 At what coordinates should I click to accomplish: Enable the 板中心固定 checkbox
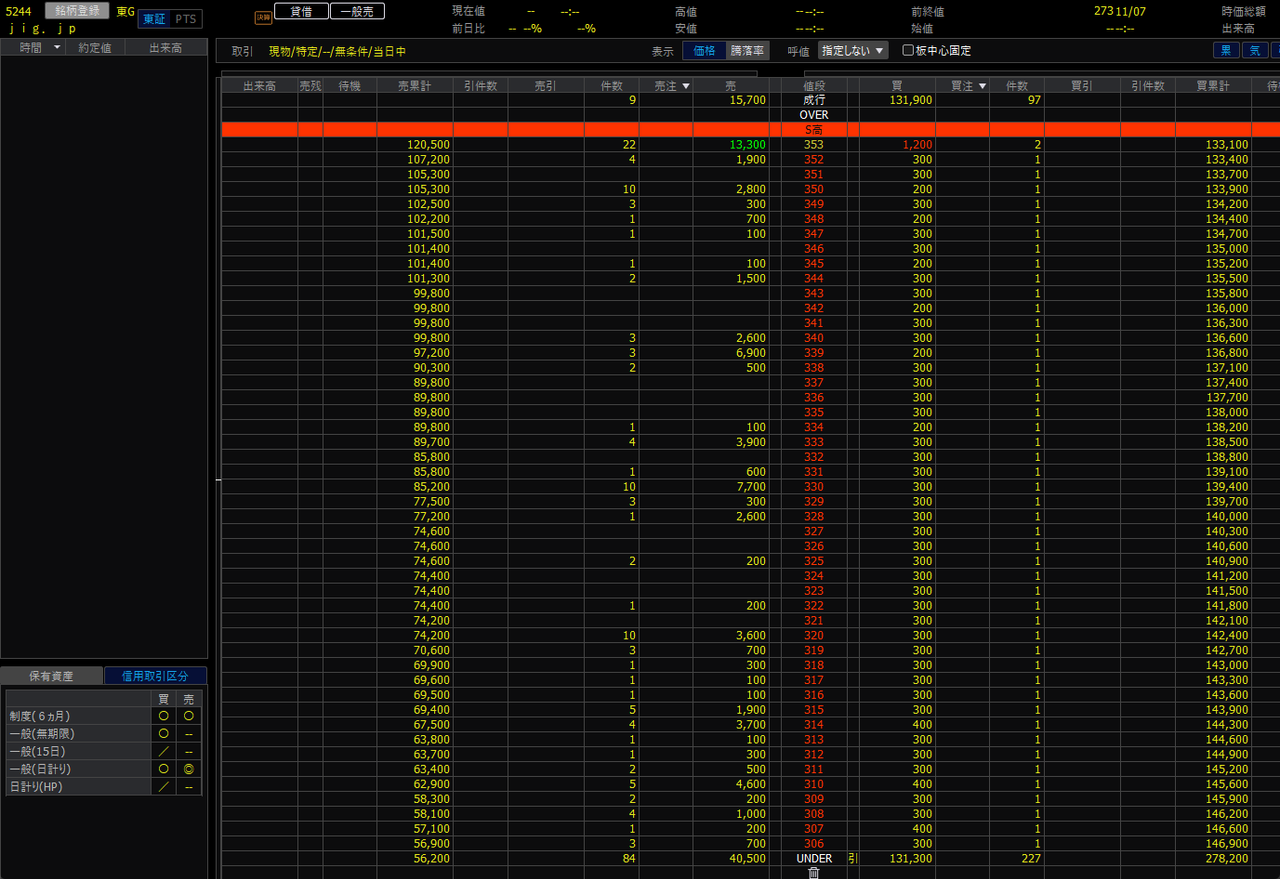[x=908, y=51]
